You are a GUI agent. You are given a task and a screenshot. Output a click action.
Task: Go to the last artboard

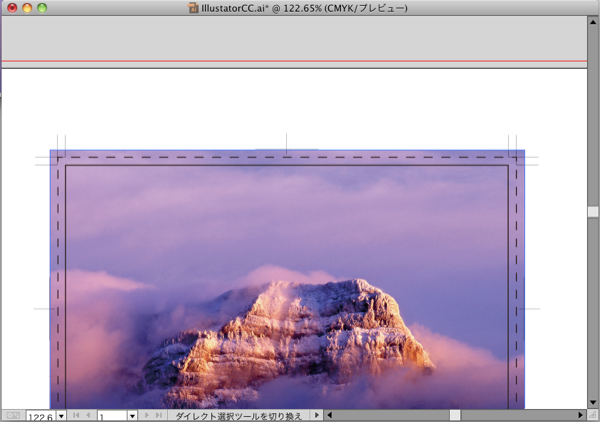point(159,415)
